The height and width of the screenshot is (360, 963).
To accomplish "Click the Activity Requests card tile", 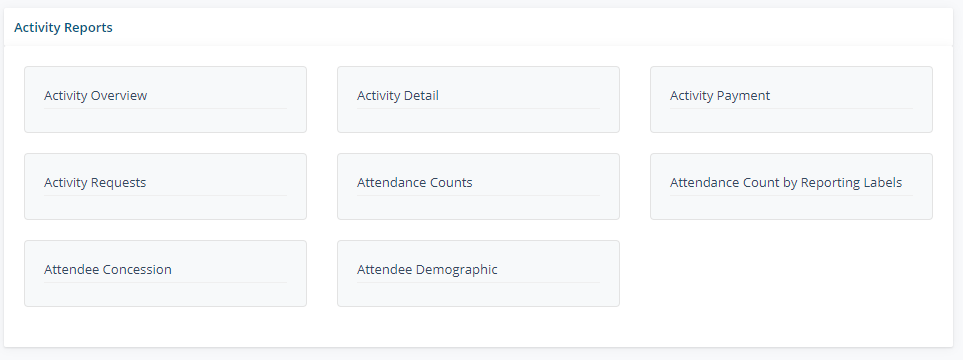I will pyautogui.click(x=165, y=186).
